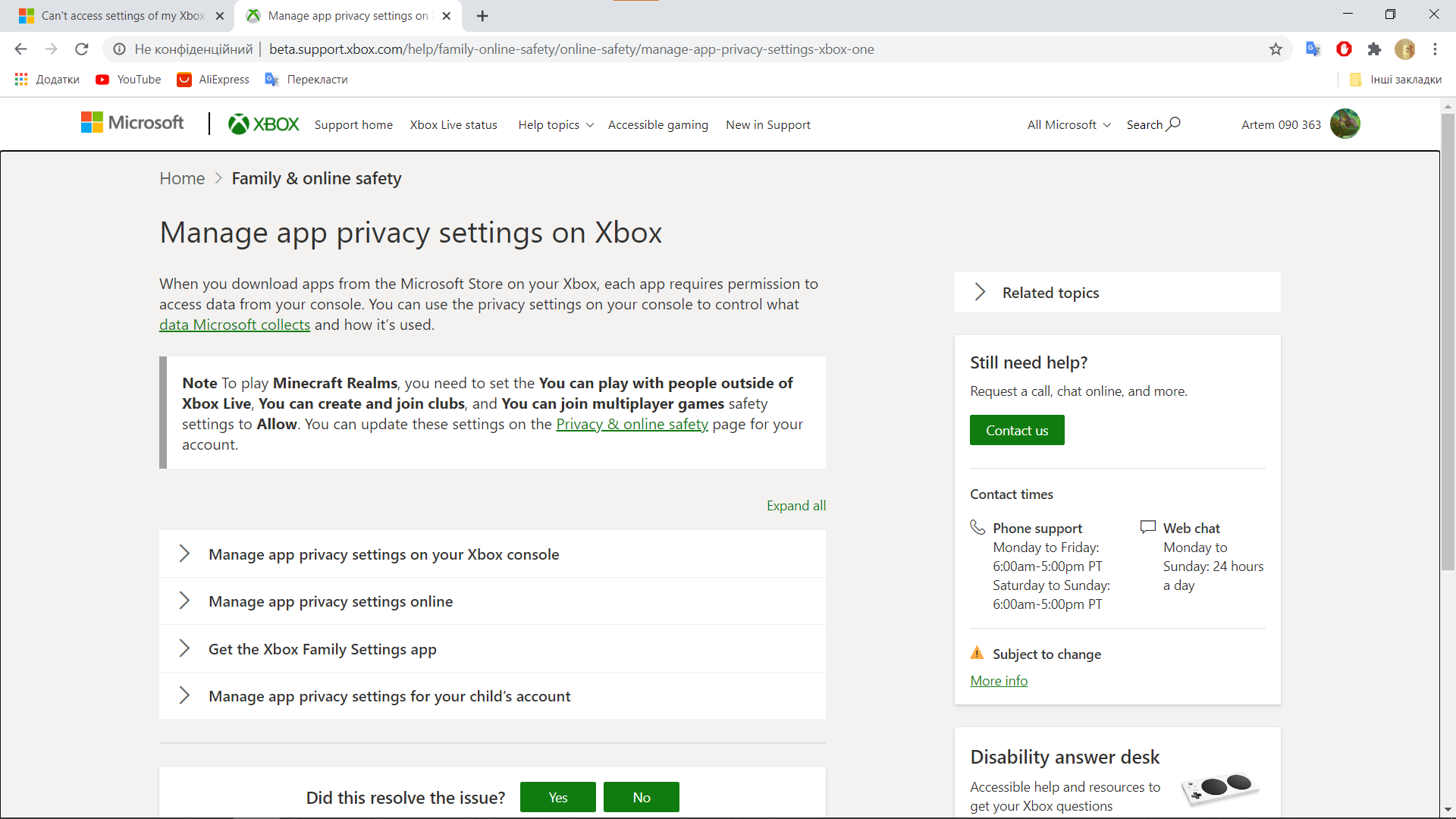Click the Disability answer desk heading
The width and height of the screenshot is (1456, 819).
1065,757
